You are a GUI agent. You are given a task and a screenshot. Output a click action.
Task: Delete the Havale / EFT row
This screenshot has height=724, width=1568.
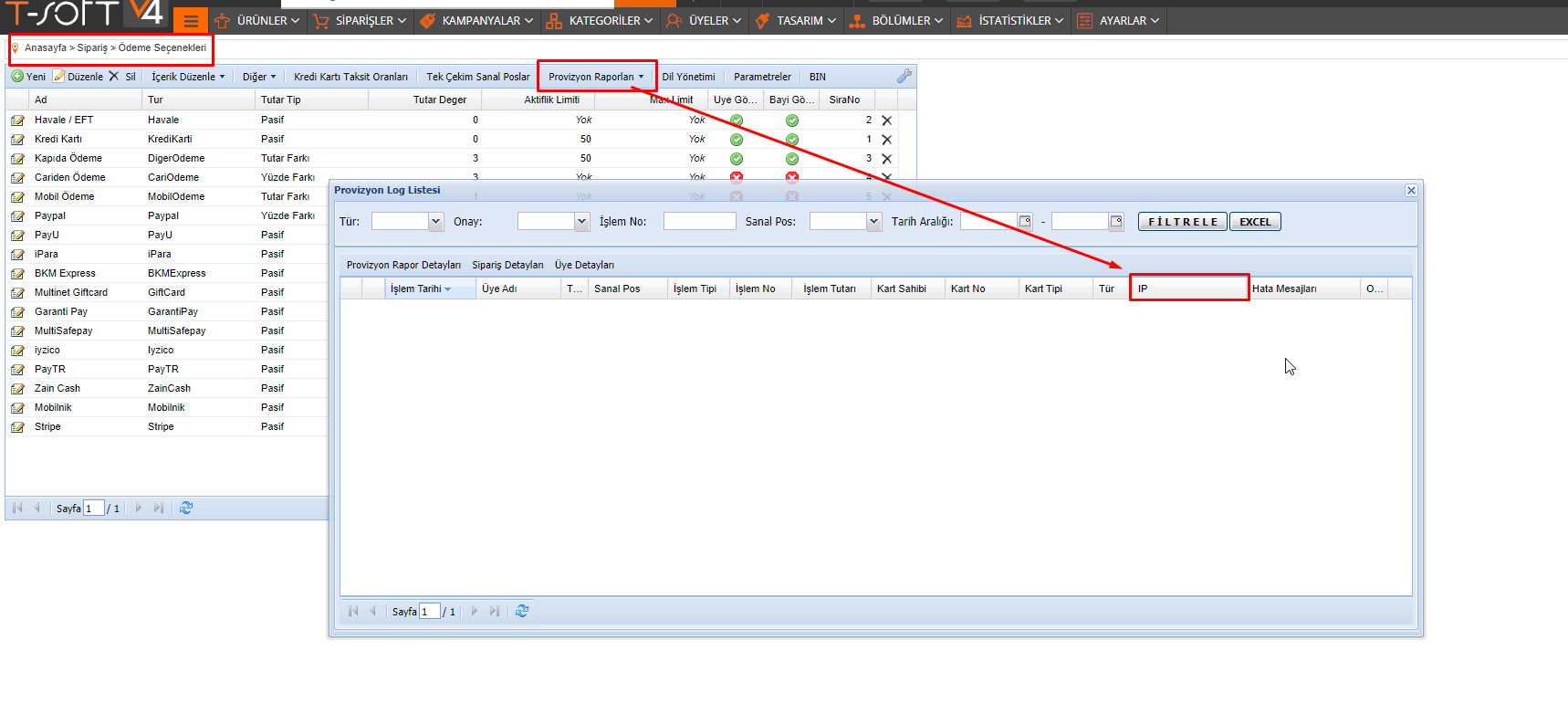tap(886, 121)
